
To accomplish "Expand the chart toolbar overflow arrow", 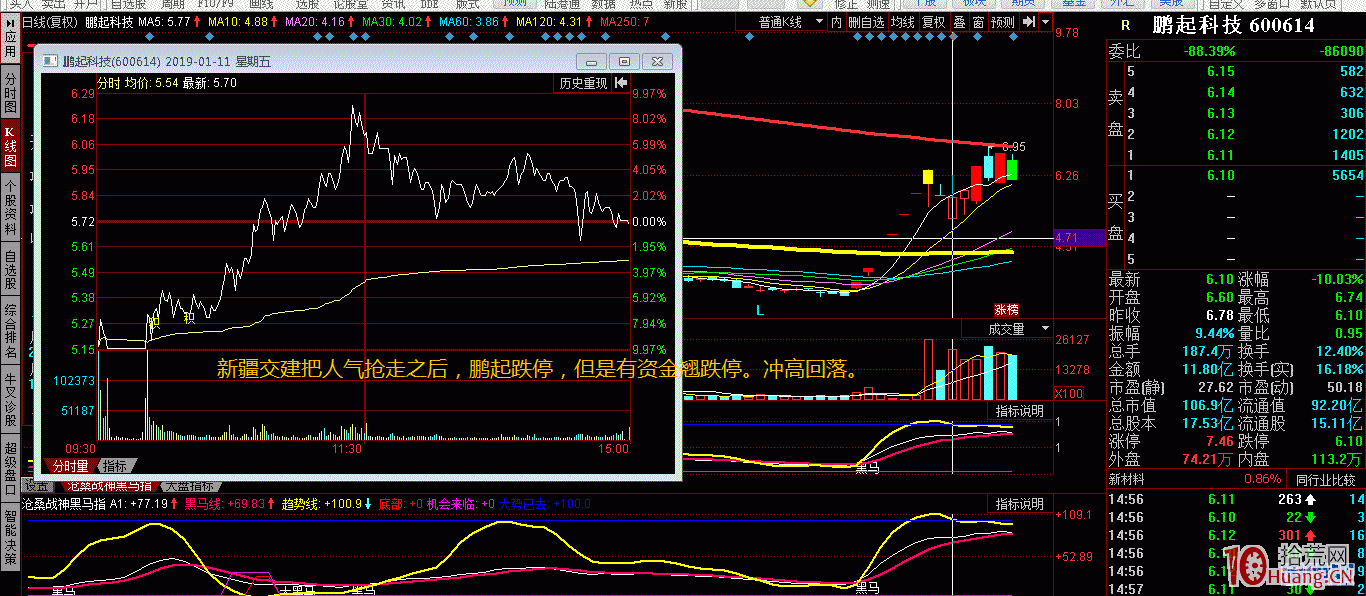I will point(1045,22).
